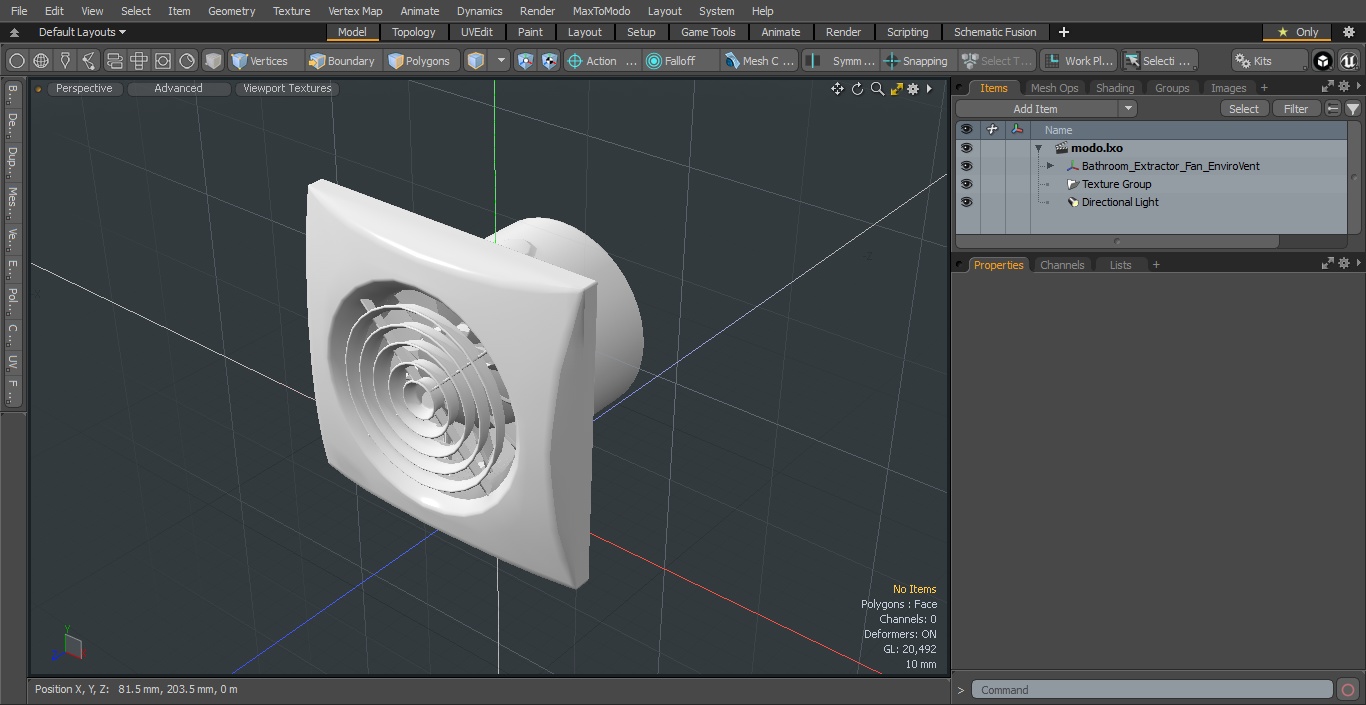Click the connected-nodes path tool icon

[x=89, y=61]
